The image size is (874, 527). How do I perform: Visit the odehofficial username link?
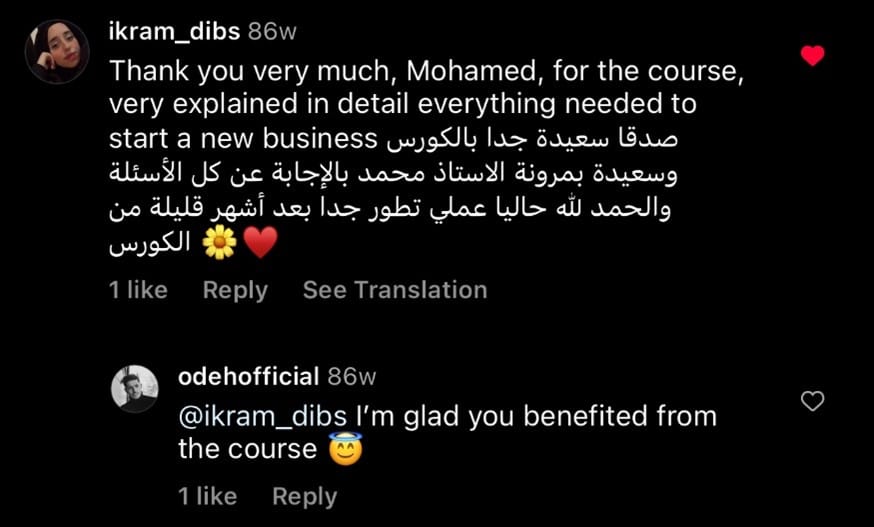(x=248, y=377)
